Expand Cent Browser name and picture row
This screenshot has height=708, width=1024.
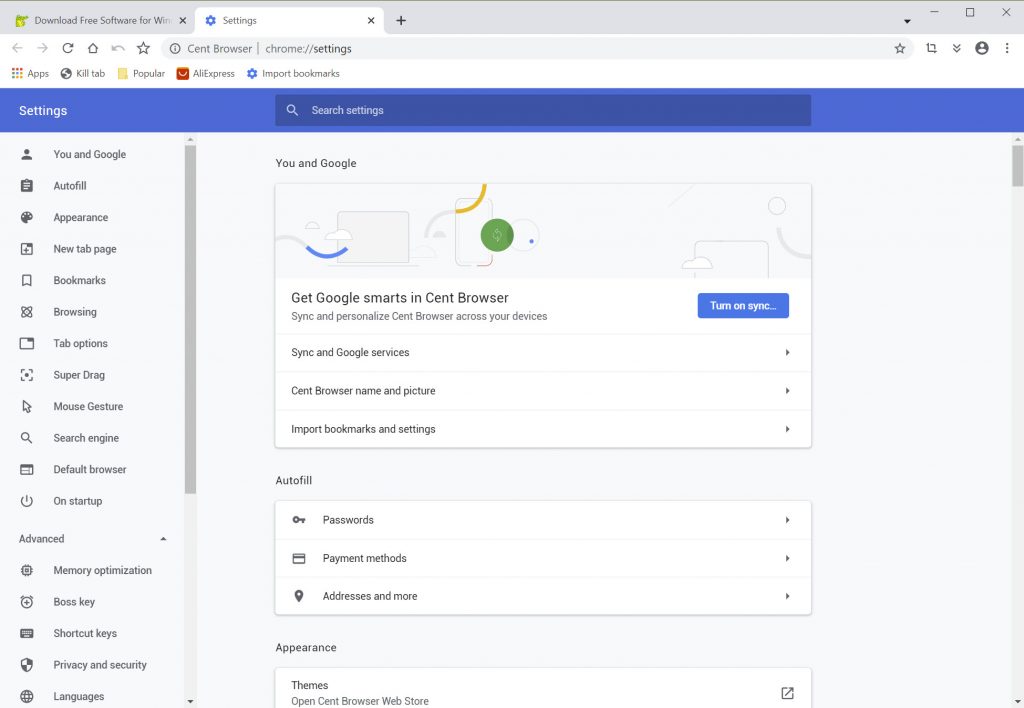tap(543, 391)
